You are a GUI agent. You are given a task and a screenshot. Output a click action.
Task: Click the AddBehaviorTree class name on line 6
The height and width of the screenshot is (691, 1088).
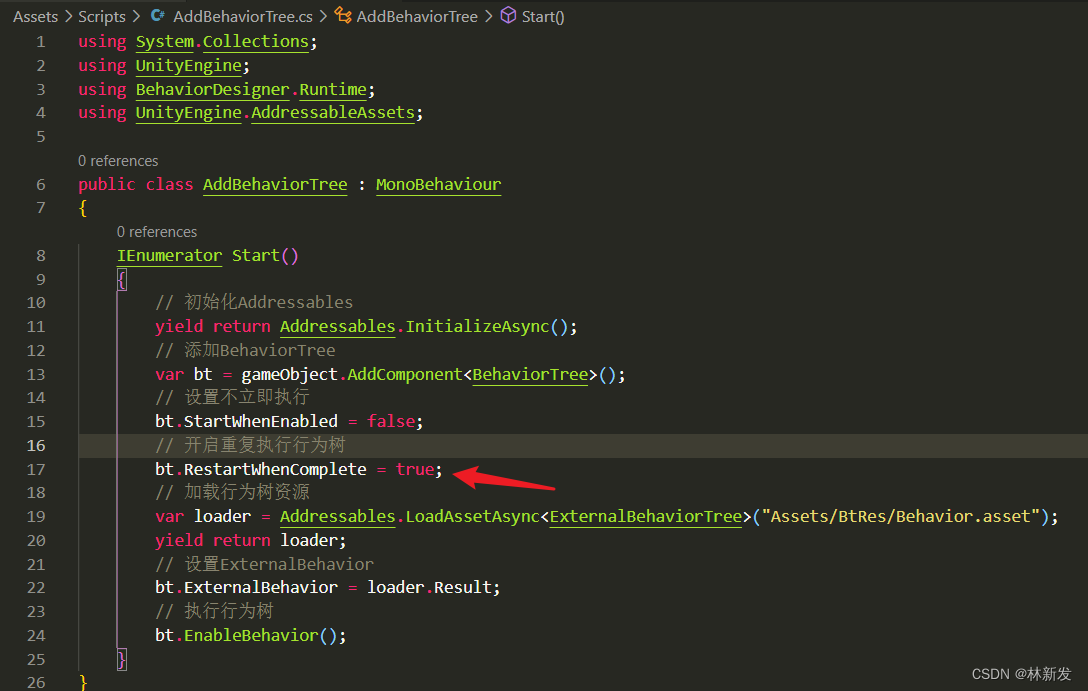tap(275, 185)
